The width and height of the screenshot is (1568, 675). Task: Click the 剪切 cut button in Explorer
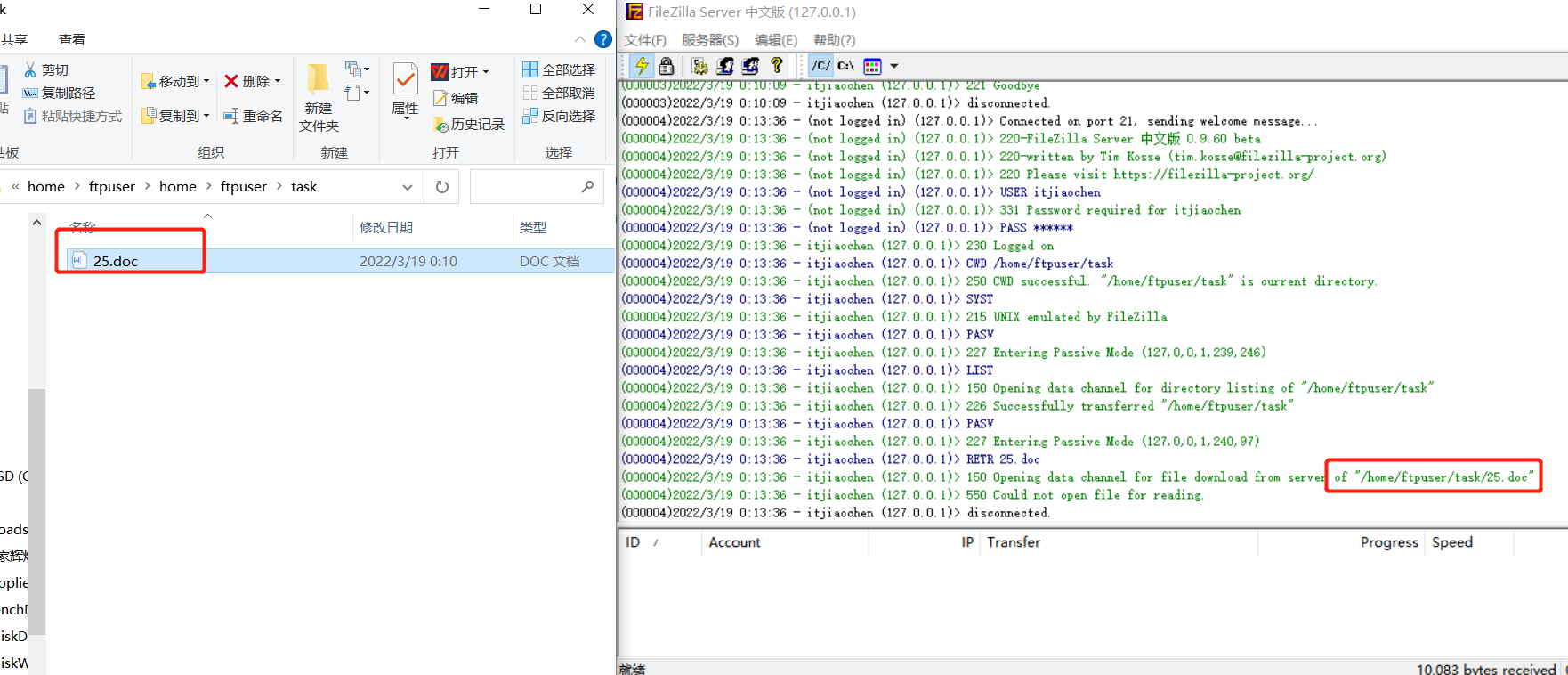click(x=46, y=69)
